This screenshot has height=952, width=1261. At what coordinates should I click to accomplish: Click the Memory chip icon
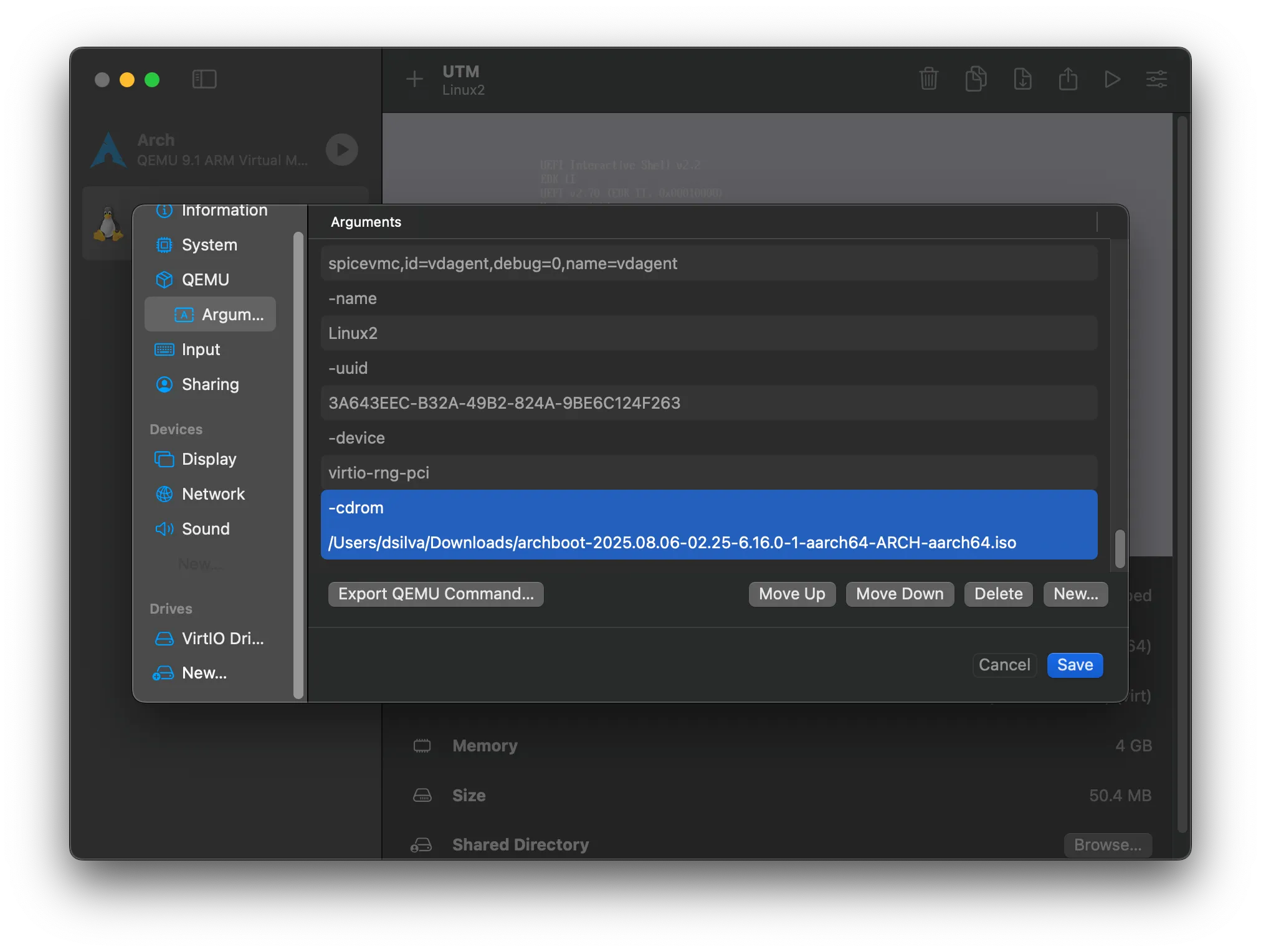(422, 746)
